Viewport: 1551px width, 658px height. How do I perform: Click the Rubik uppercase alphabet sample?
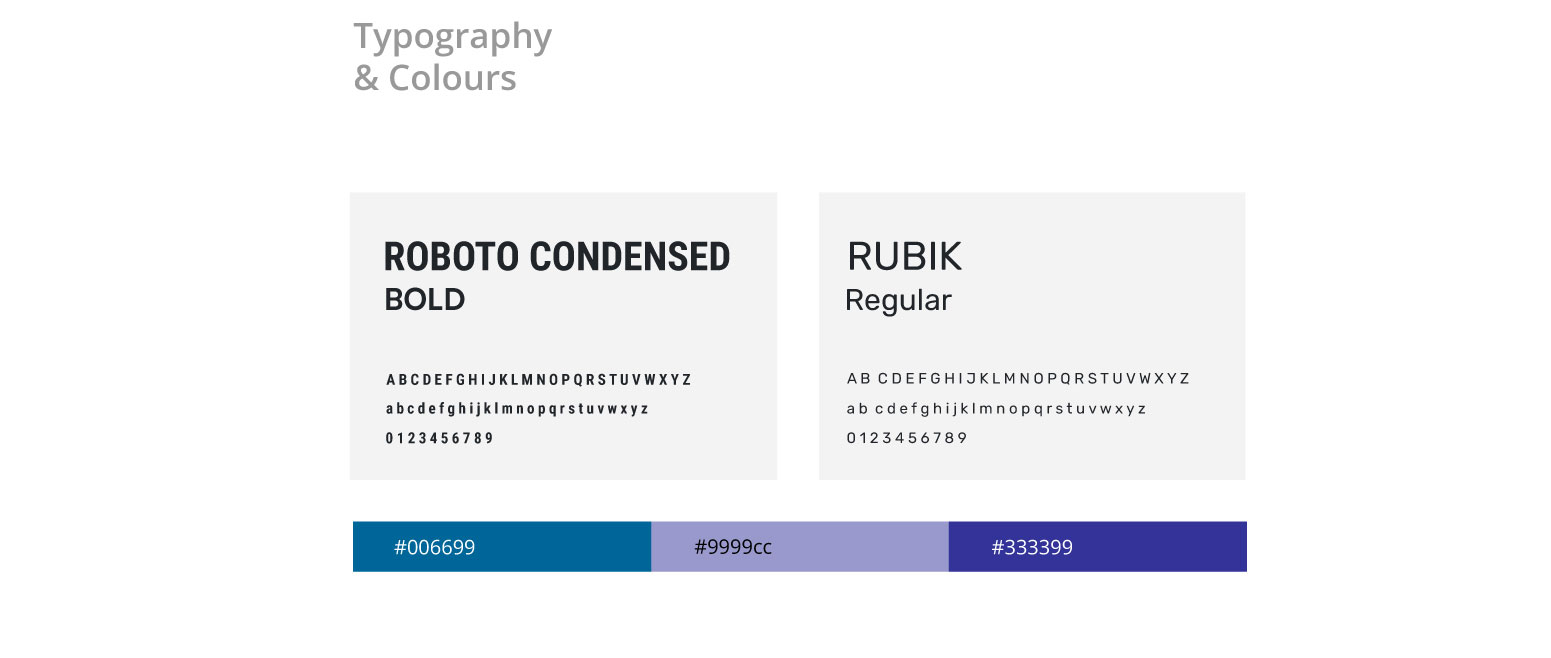coord(1018,379)
